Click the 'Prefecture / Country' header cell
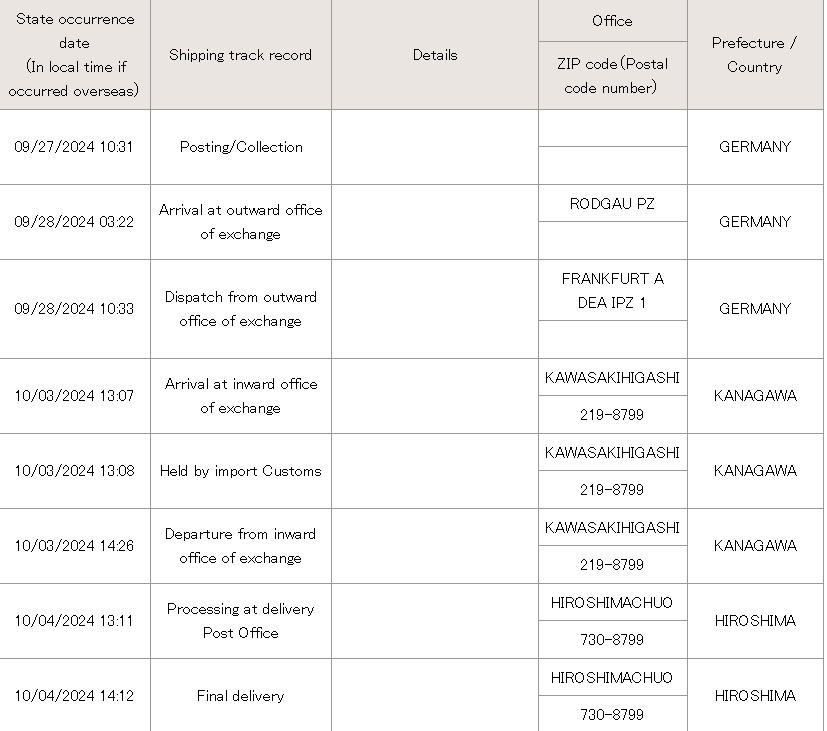Image resolution: width=827 pixels, height=731 pixels. (755, 55)
